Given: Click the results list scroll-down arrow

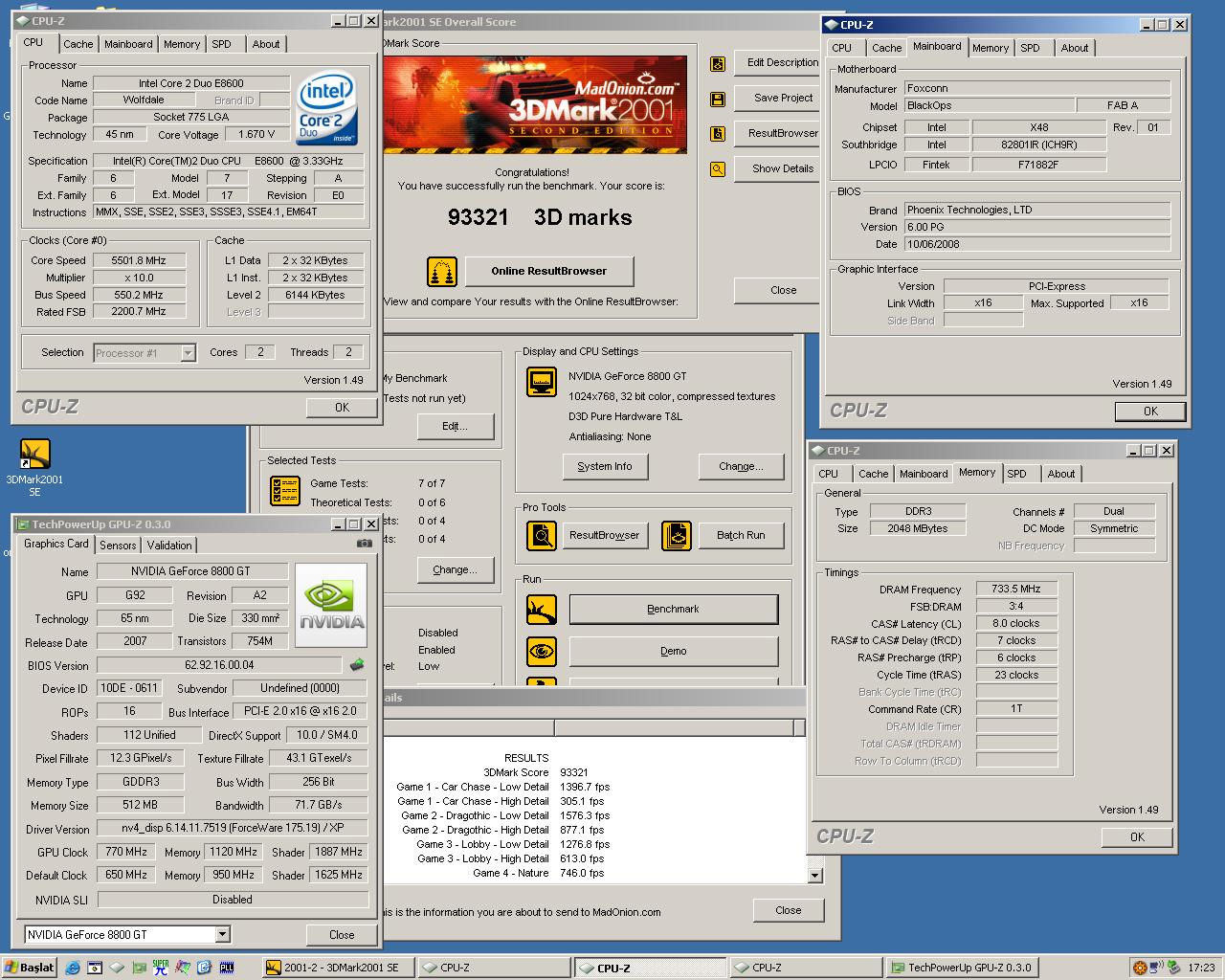Looking at the screenshot, I should (x=814, y=875).
